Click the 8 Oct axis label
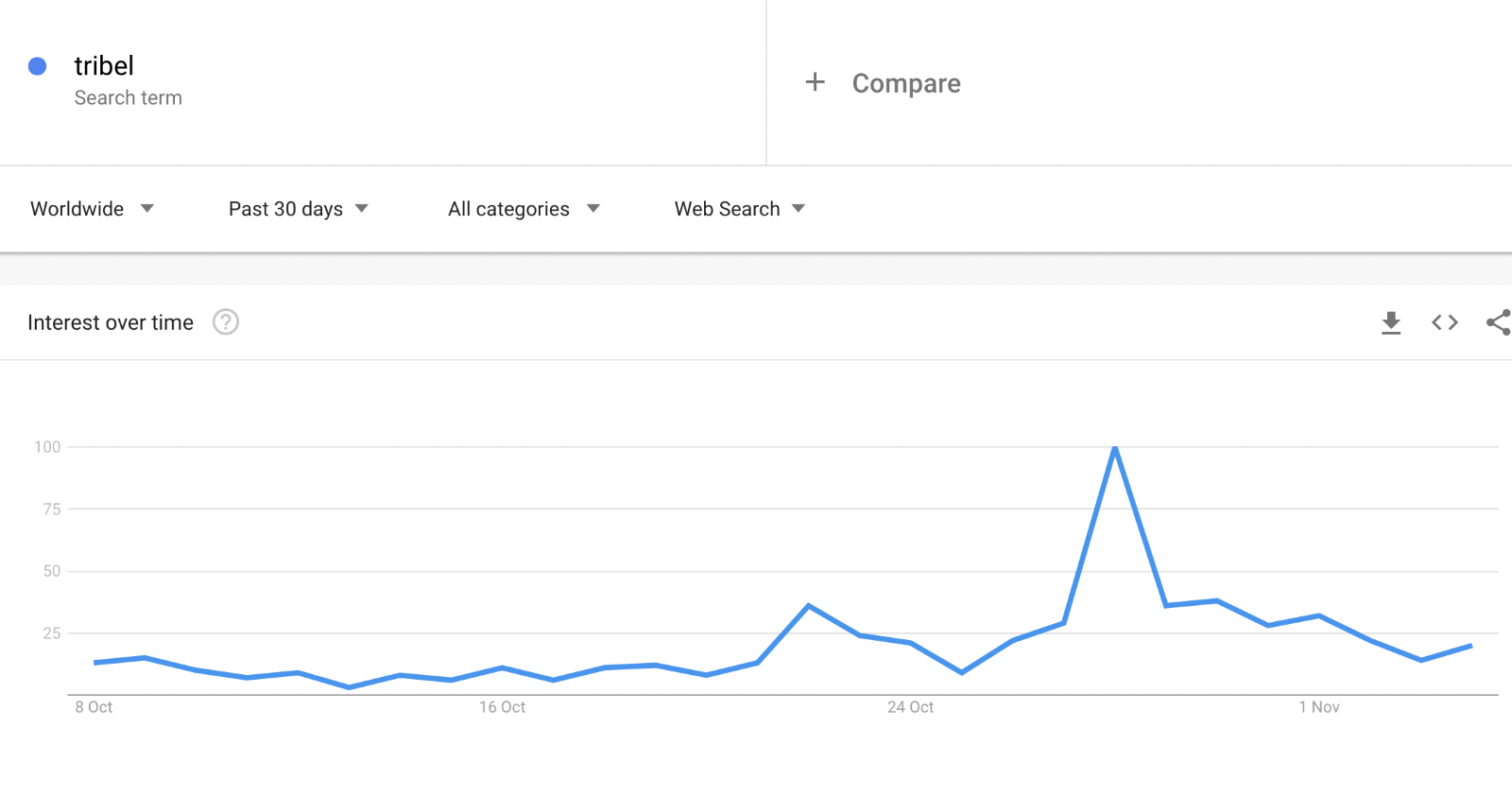The image size is (1512, 797). point(94,707)
